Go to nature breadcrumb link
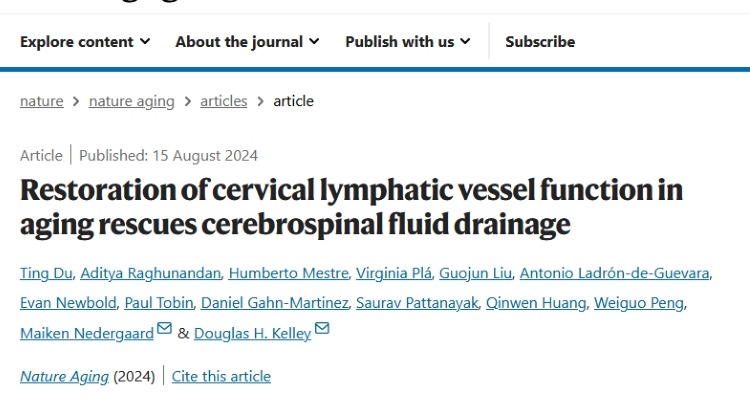The width and height of the screenshot is (750, 400). click(x=41, y=101)
